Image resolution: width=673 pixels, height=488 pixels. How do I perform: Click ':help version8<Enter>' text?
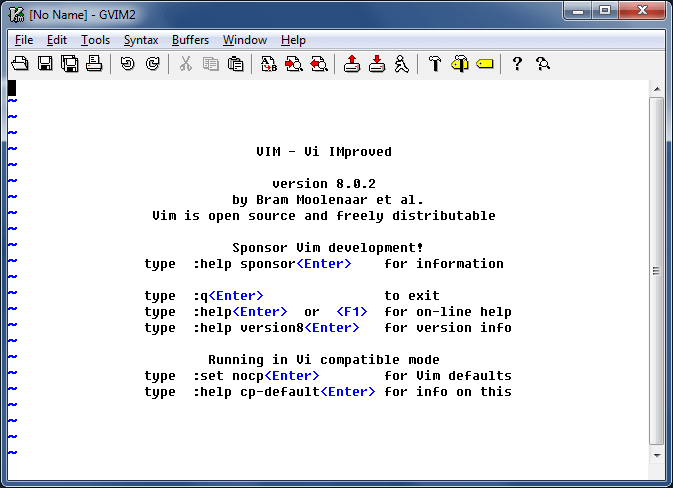[276, 328]
